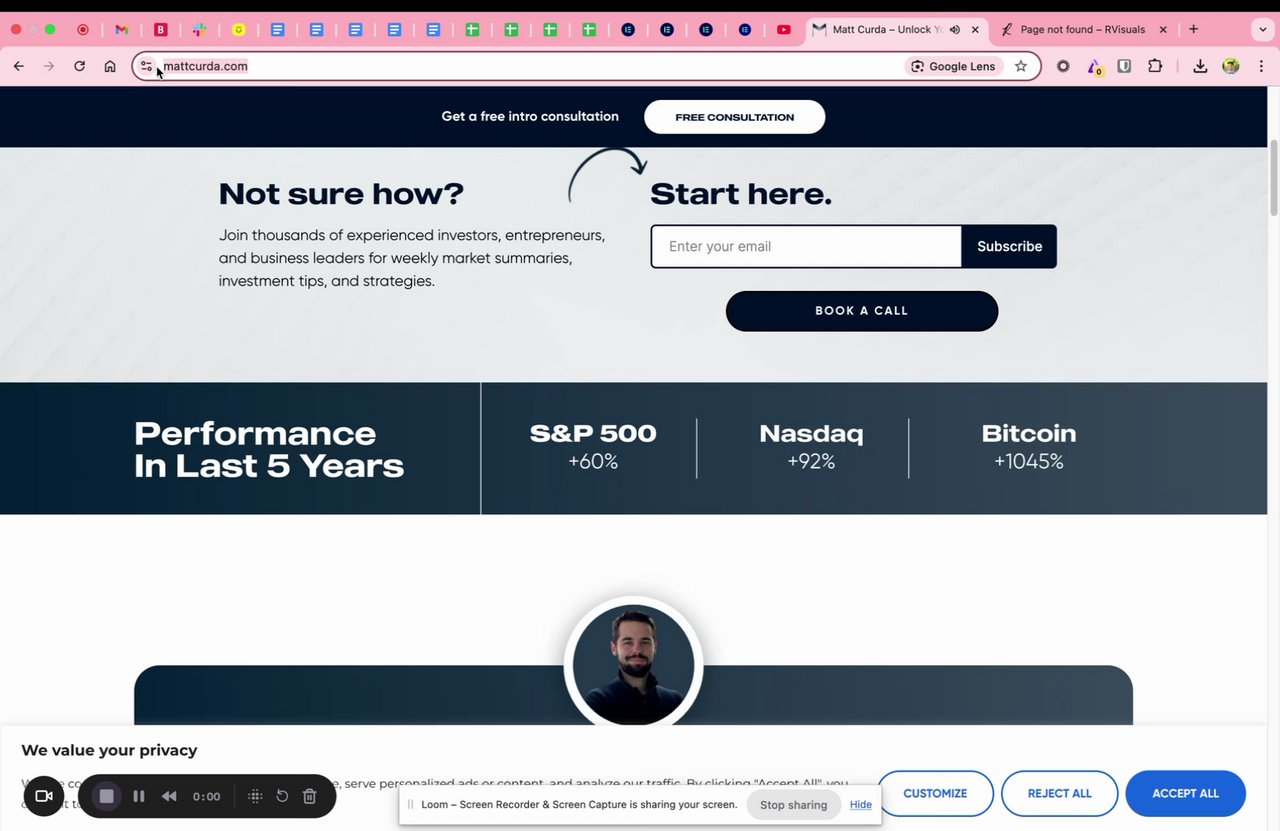The image size is (1280, 831).
Task: Click the Start here. heading
Action: (741, 193)
